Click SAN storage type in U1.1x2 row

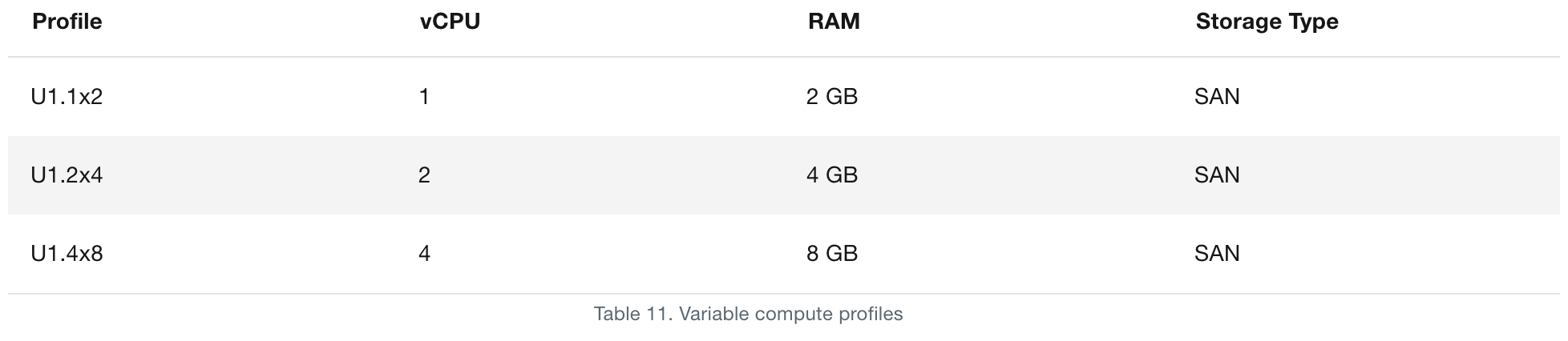(x=1217, y=97)
